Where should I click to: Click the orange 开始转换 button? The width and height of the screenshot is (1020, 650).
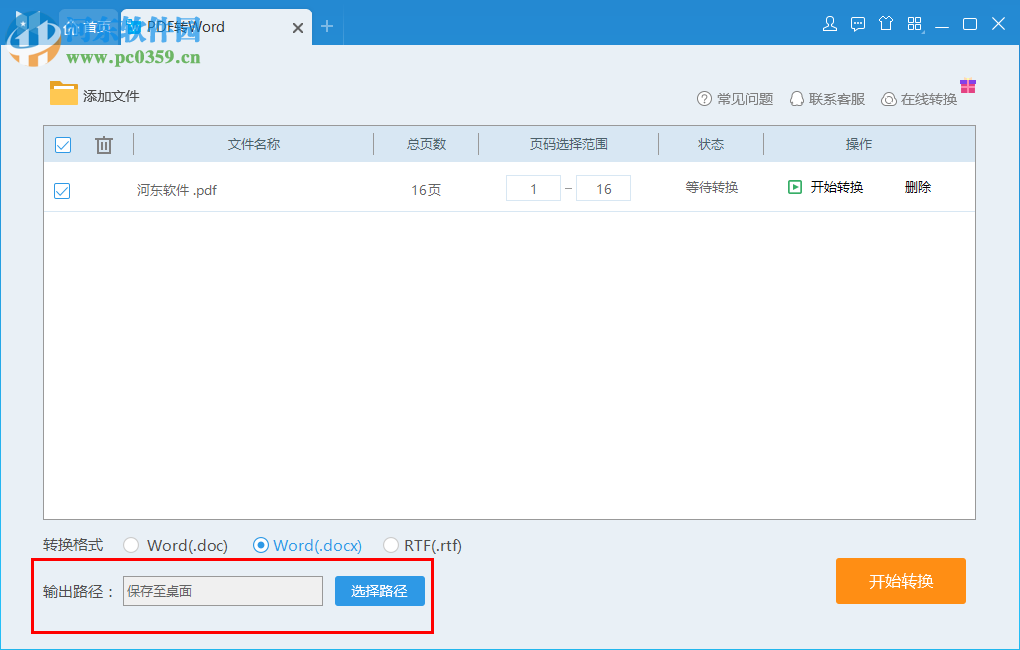(x=900, y=581)
